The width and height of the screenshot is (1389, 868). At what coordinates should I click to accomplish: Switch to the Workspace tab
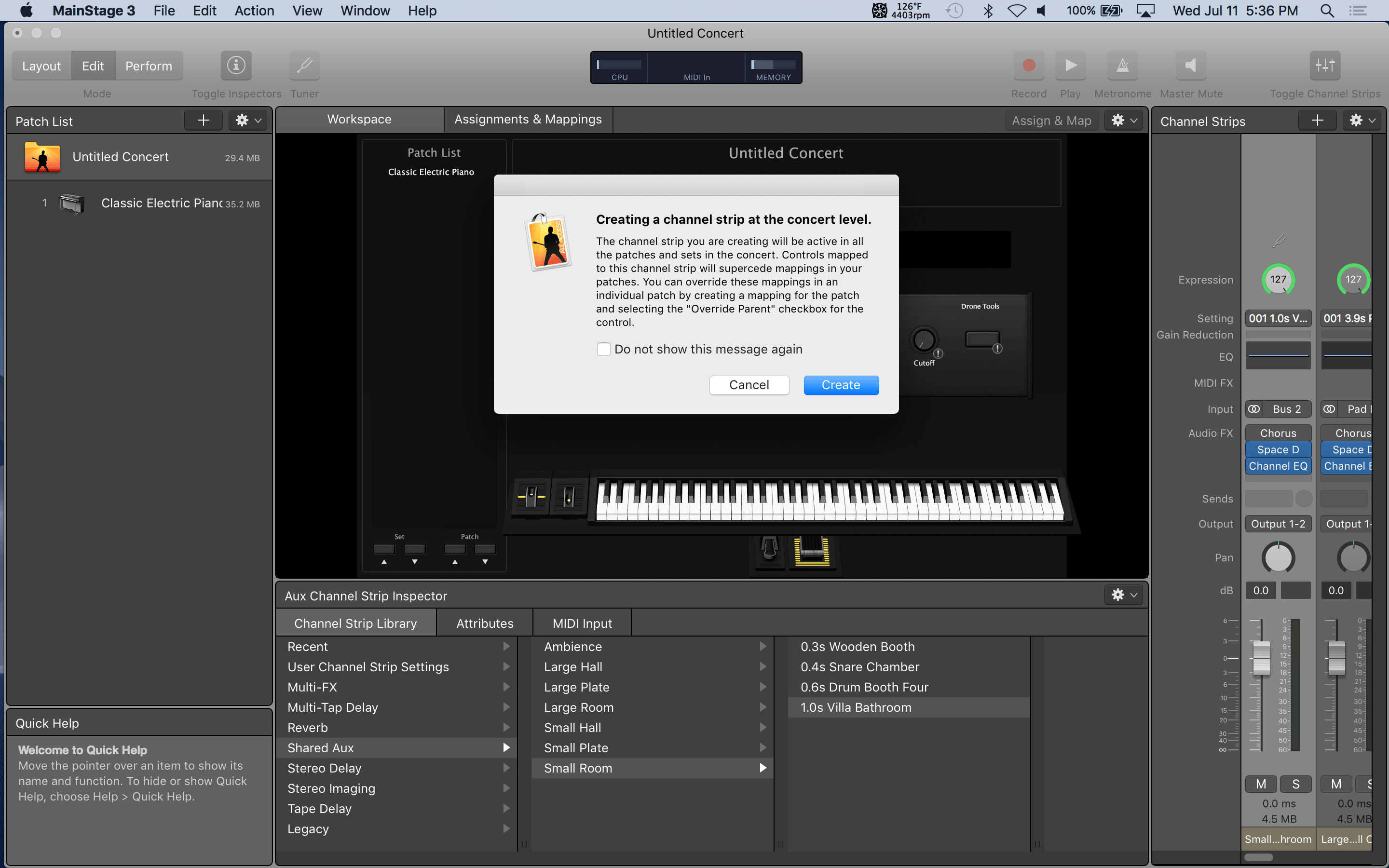359,120
